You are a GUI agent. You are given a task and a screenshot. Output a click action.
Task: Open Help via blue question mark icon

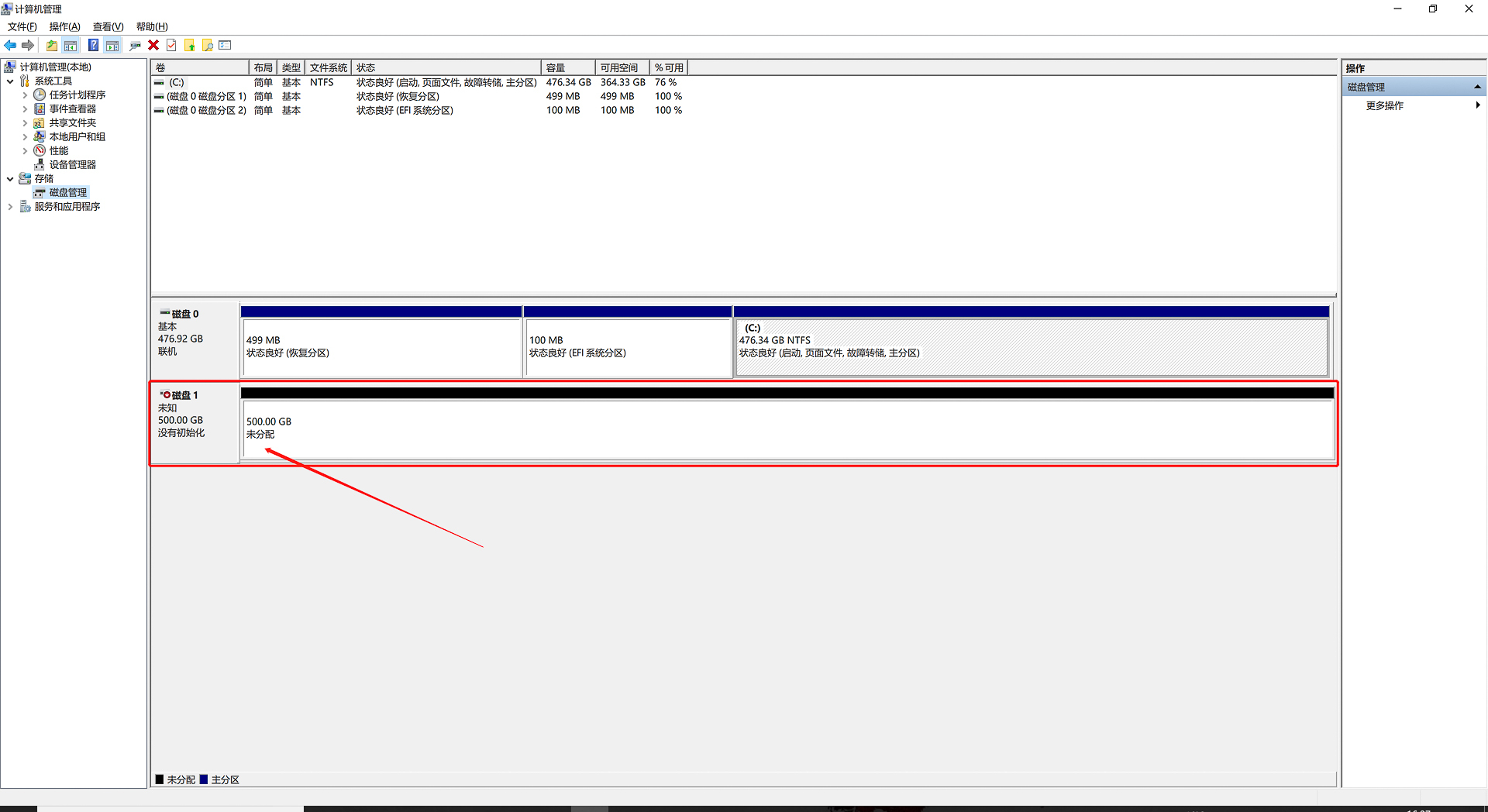[93, 46]
